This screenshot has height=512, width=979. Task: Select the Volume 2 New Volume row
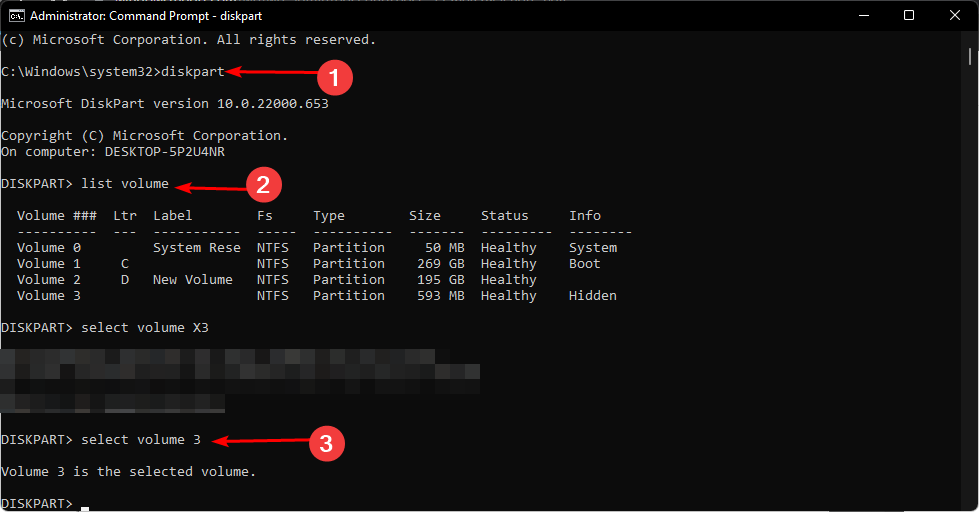(277, 280)
